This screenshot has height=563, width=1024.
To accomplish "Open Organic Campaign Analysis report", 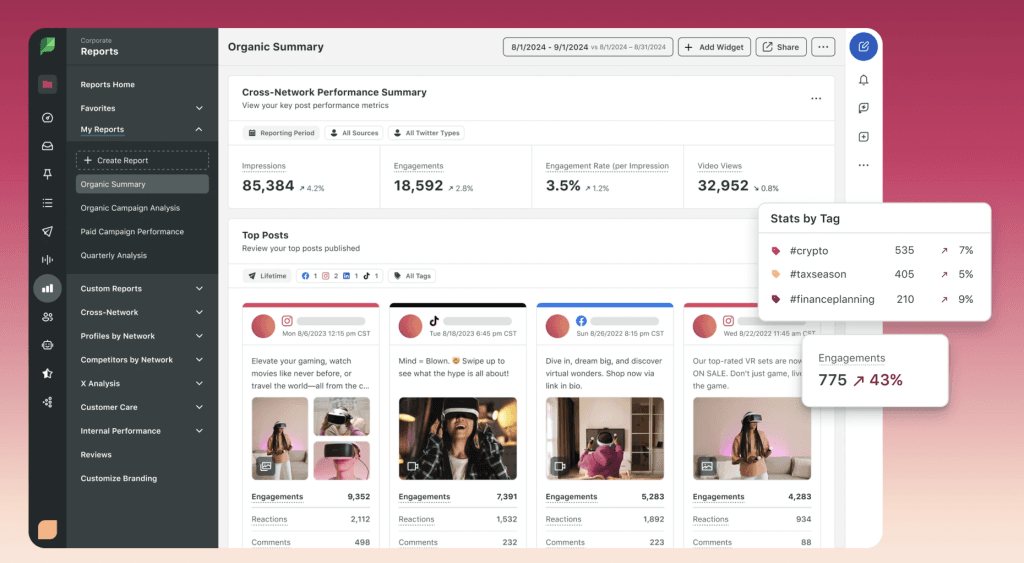I will tap(130, 208).
